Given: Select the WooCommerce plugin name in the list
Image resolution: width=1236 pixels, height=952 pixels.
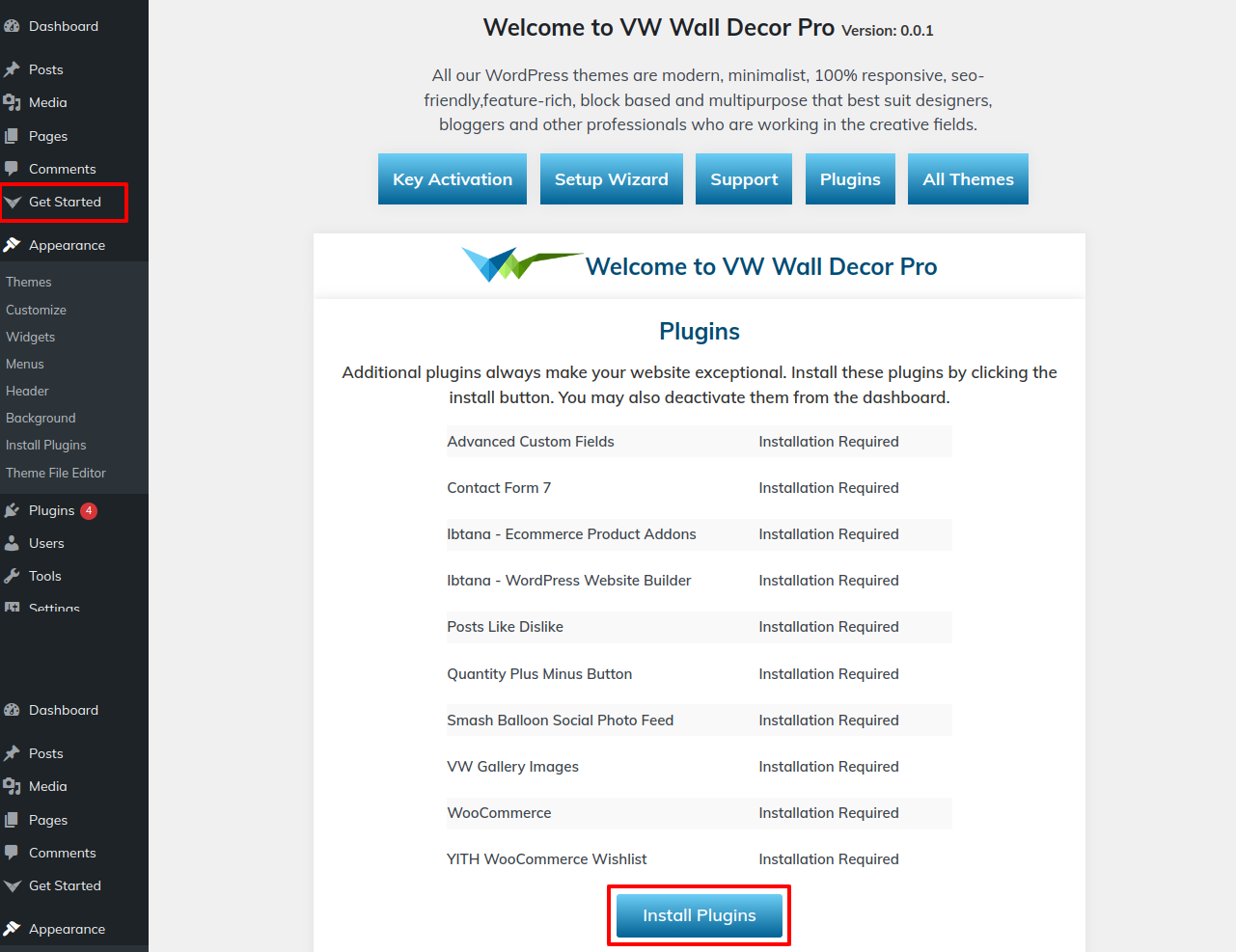Looking at the screenshot, I should pos(499,813).
